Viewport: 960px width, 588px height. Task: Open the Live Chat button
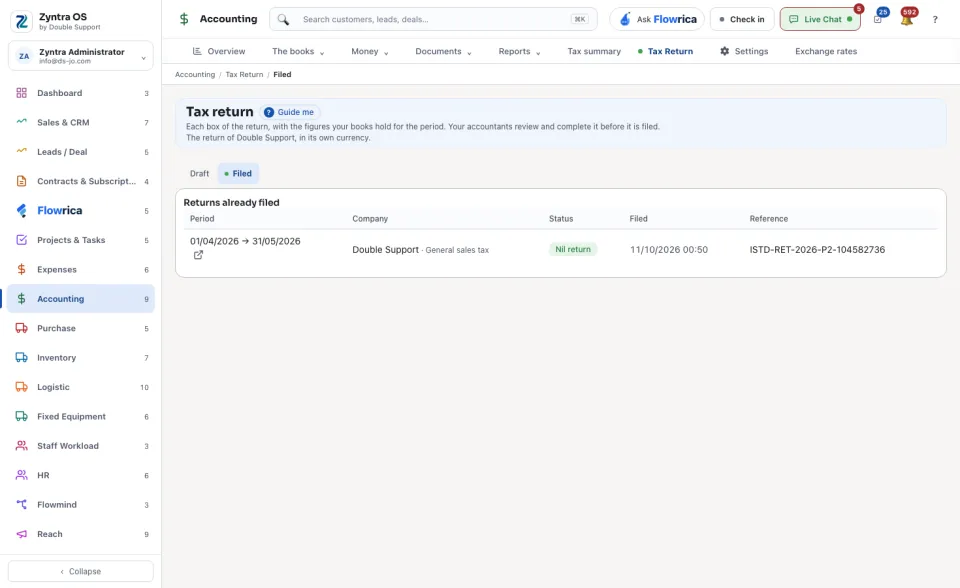click(820, 19)
